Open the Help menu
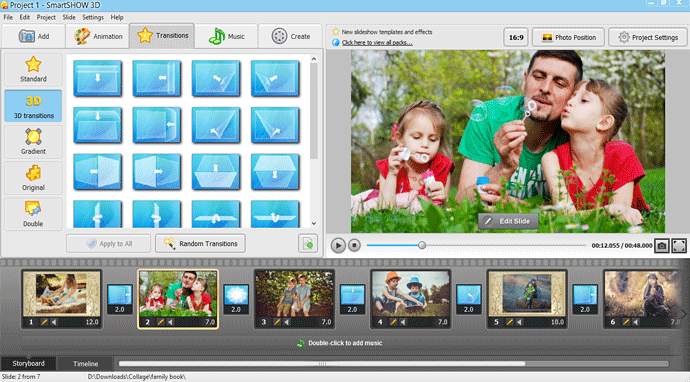 point(117,17)
